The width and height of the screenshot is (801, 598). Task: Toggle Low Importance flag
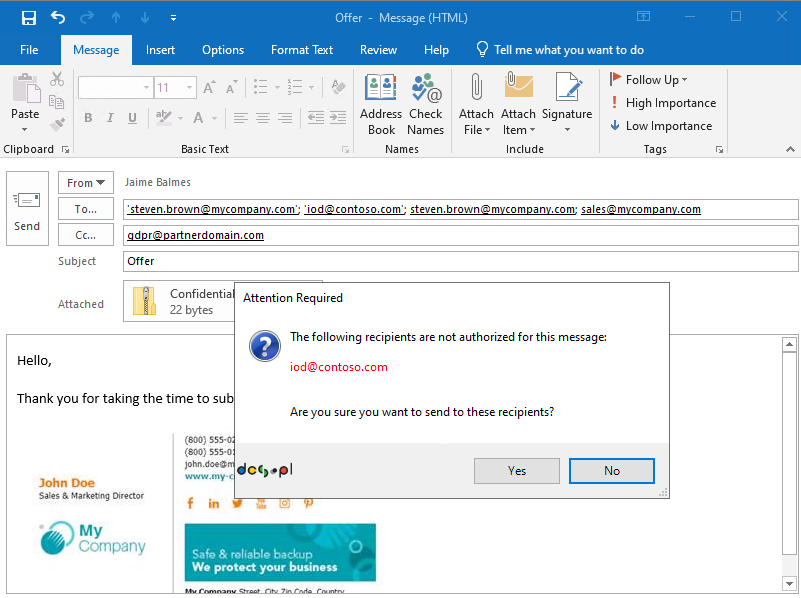661,126
